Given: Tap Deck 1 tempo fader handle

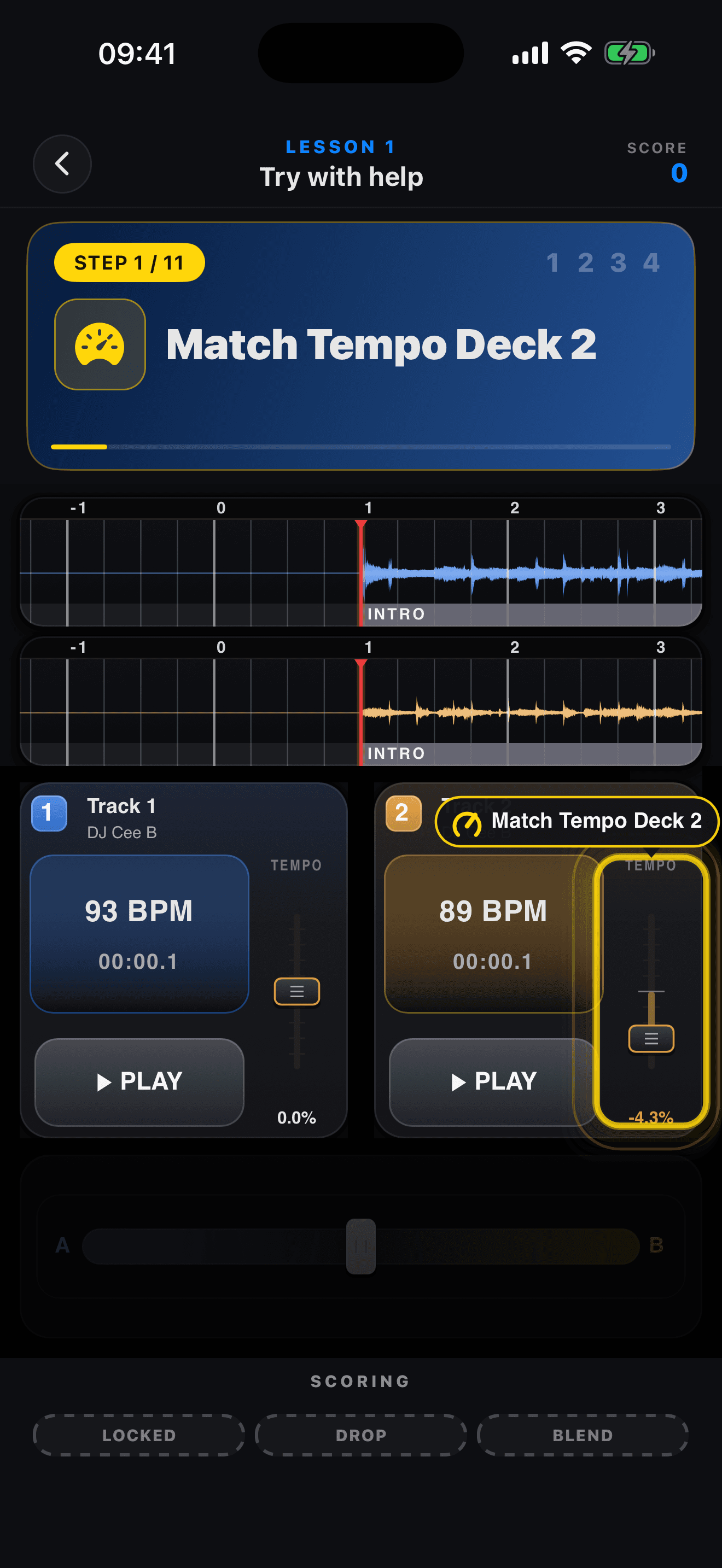Looking at the screenshot, I should click(x=296, y=992).
